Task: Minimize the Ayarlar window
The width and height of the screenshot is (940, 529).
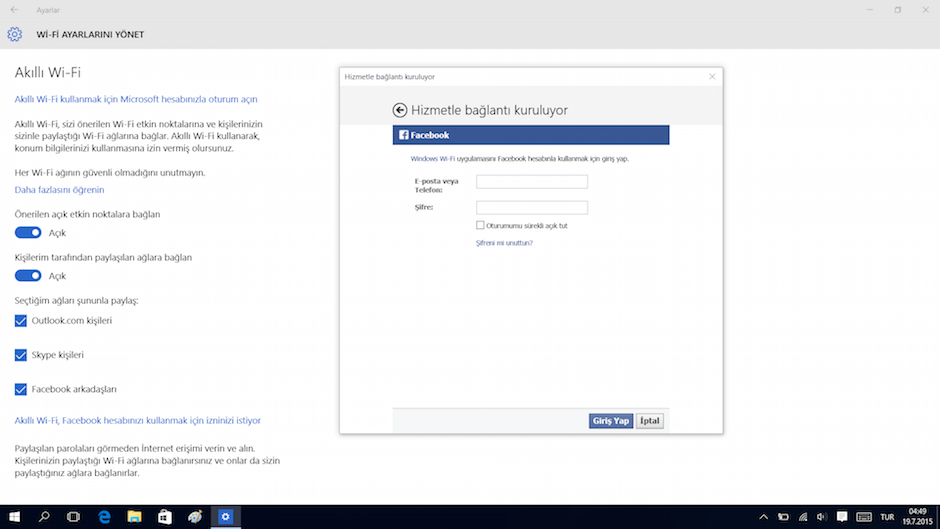Action: [x=870, y=10]
